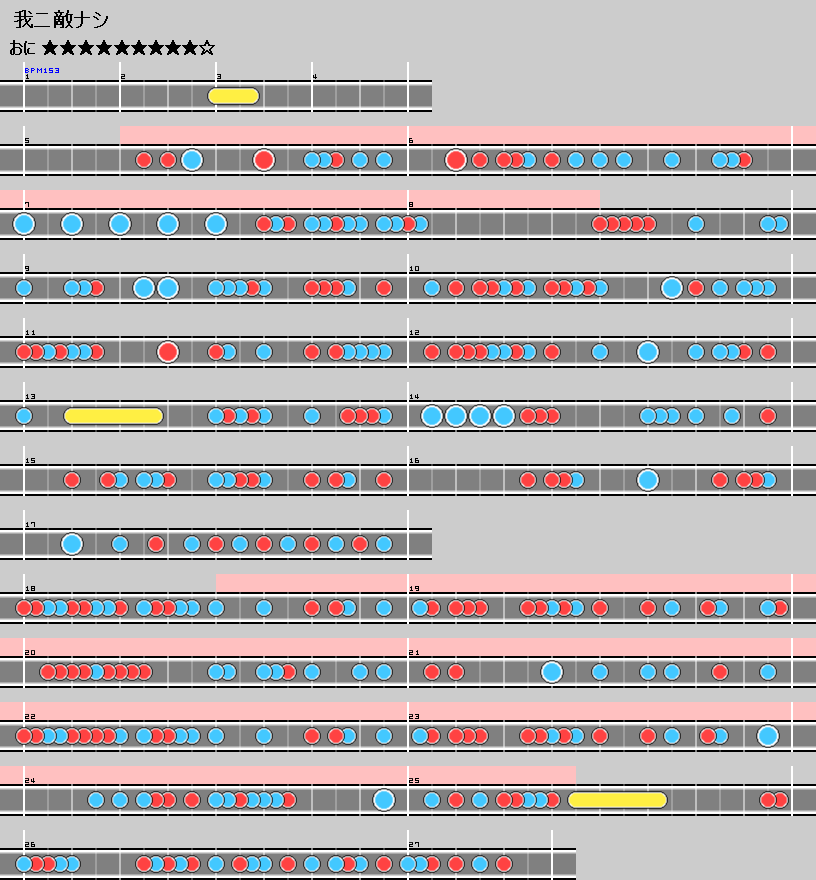Click the yellow drumroll in measure 3
Image resolution: width=816 pixels, height=880 pixels.
coord(233,96)
